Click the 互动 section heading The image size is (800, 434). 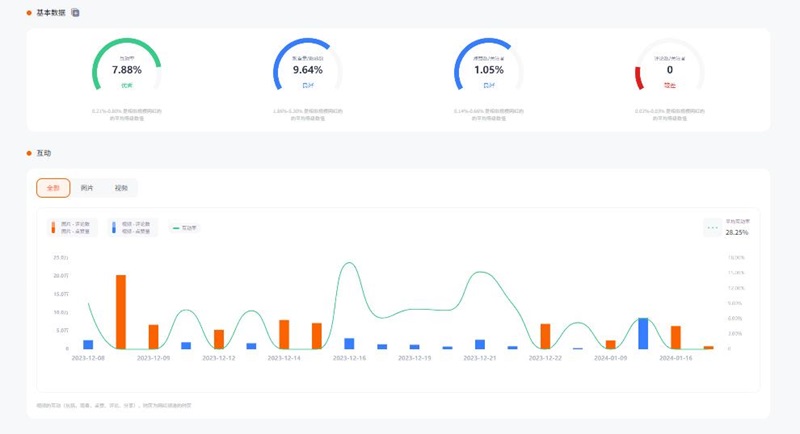pos(43,153)
